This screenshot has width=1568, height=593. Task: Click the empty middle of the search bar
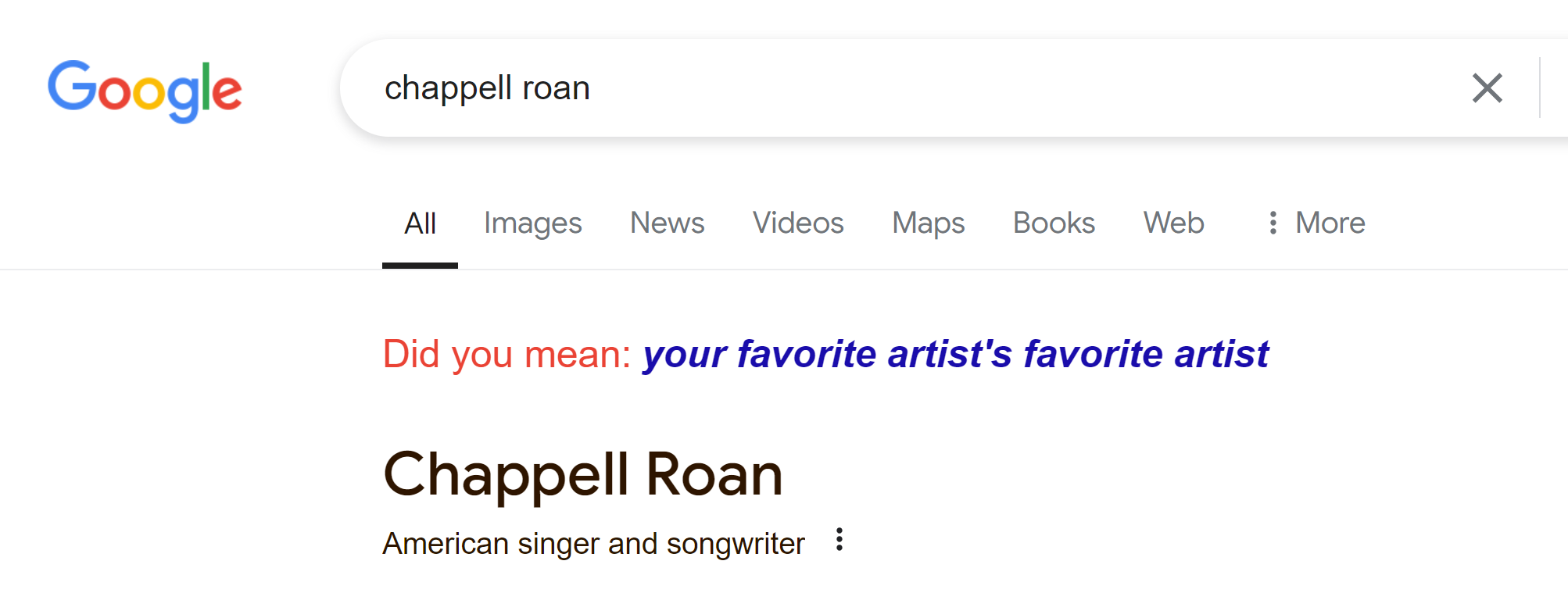[x=1016, y=88]
